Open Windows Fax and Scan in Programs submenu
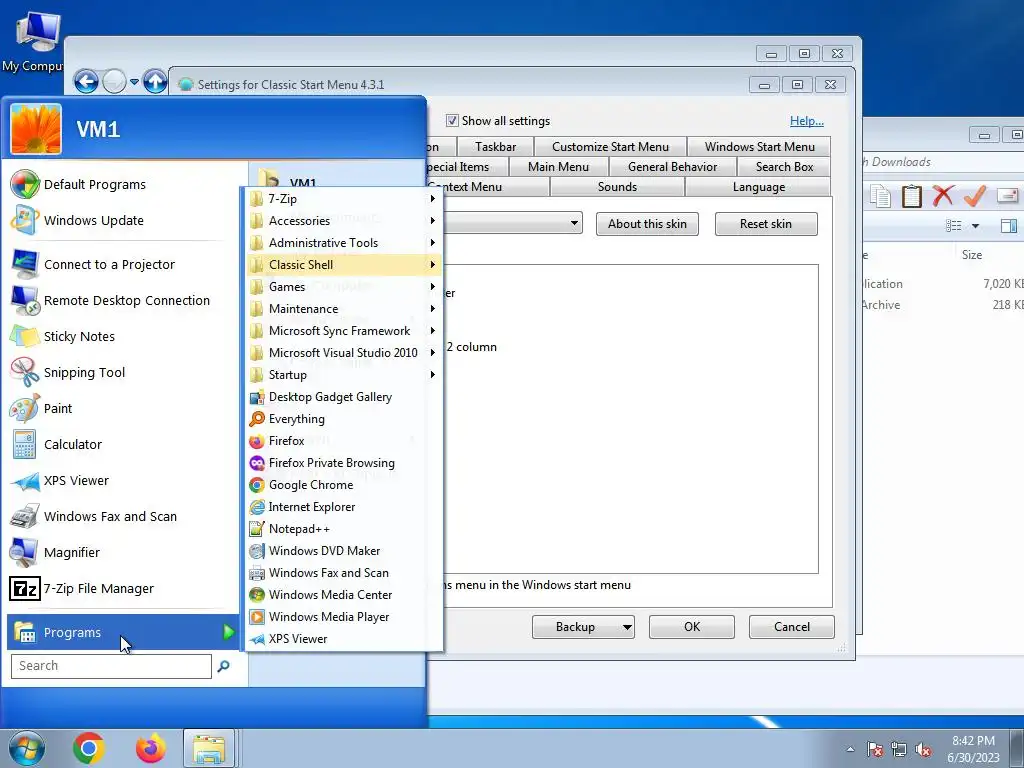 343,573
